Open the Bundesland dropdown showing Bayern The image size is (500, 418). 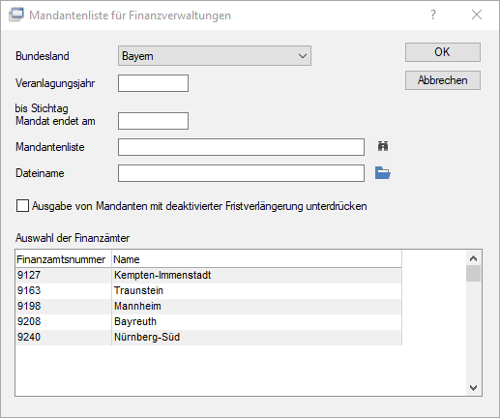pyautogui.click(x=214, y=56)
